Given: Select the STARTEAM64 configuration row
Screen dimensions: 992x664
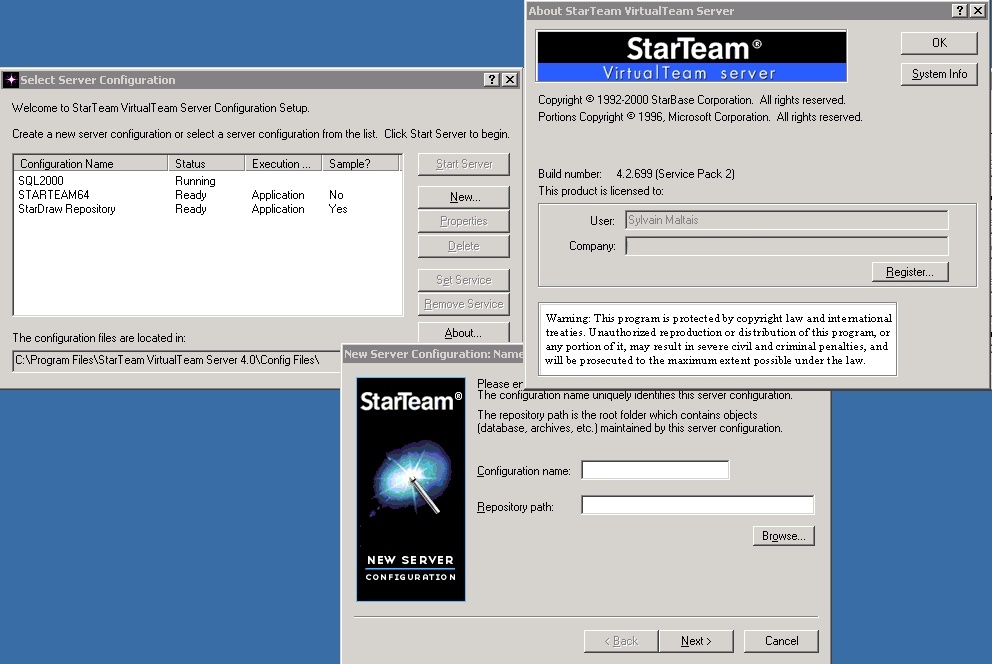Looking at the screenshot, I should point(208,195).
